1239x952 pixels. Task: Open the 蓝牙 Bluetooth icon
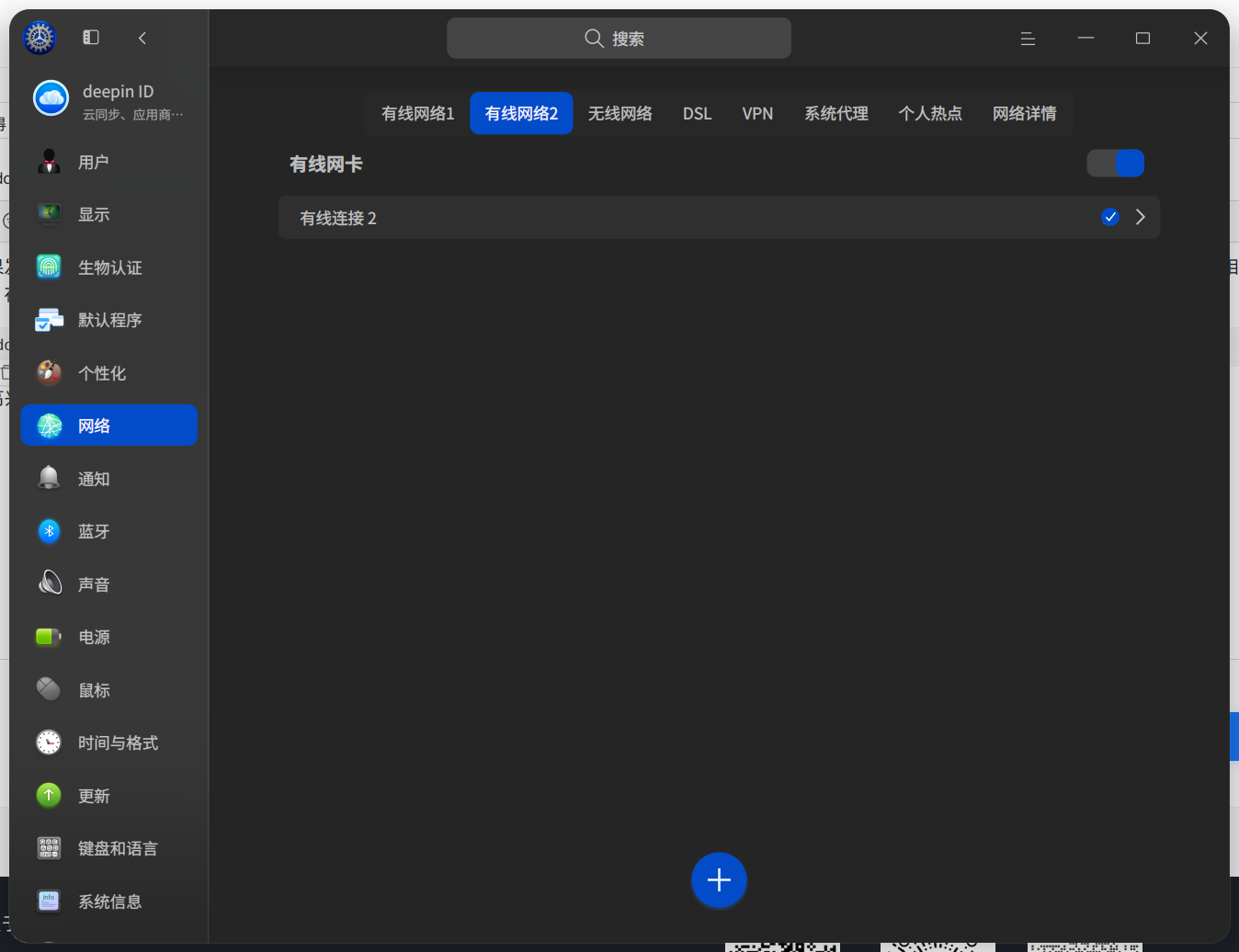click(49, 531)
